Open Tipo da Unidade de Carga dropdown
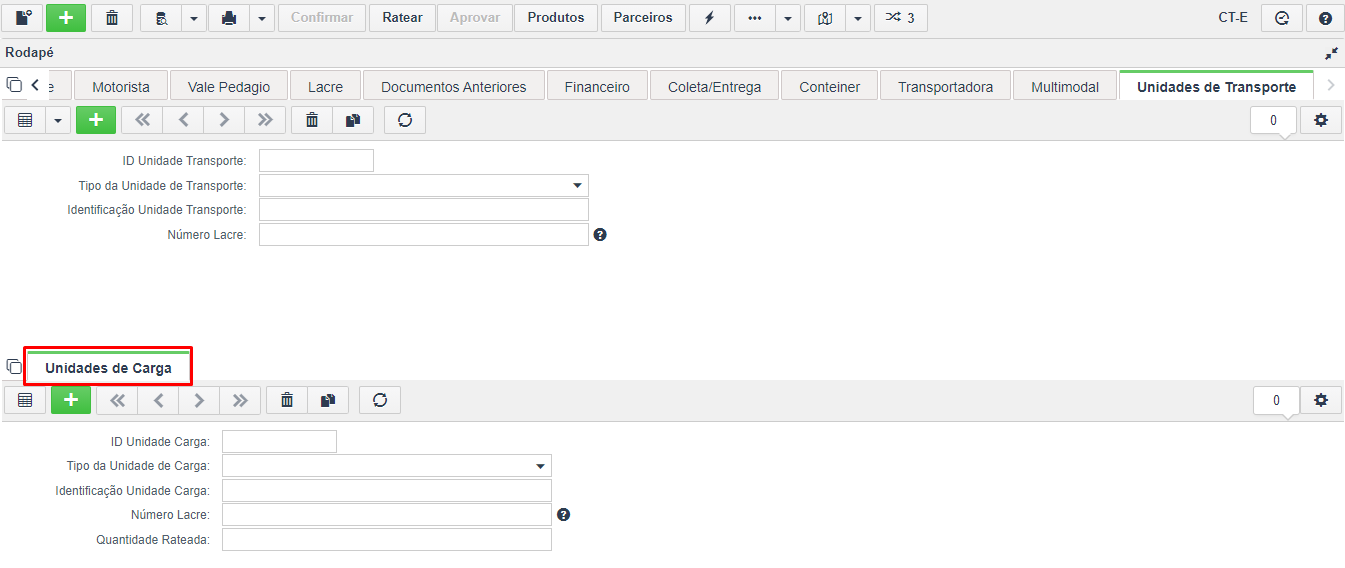Viewport: 1345px width, 568px height. (x=387, y=466)
